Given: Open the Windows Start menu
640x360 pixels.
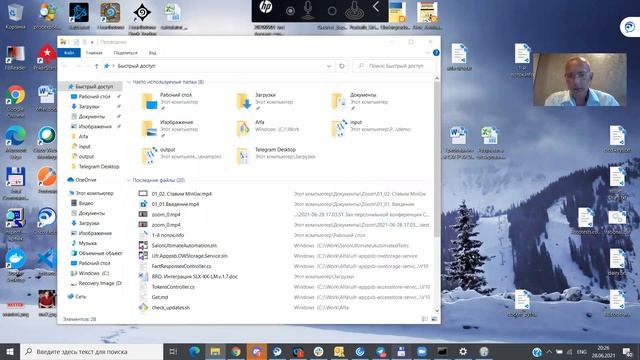Looking at the screenshot, I should coord(10,351).
